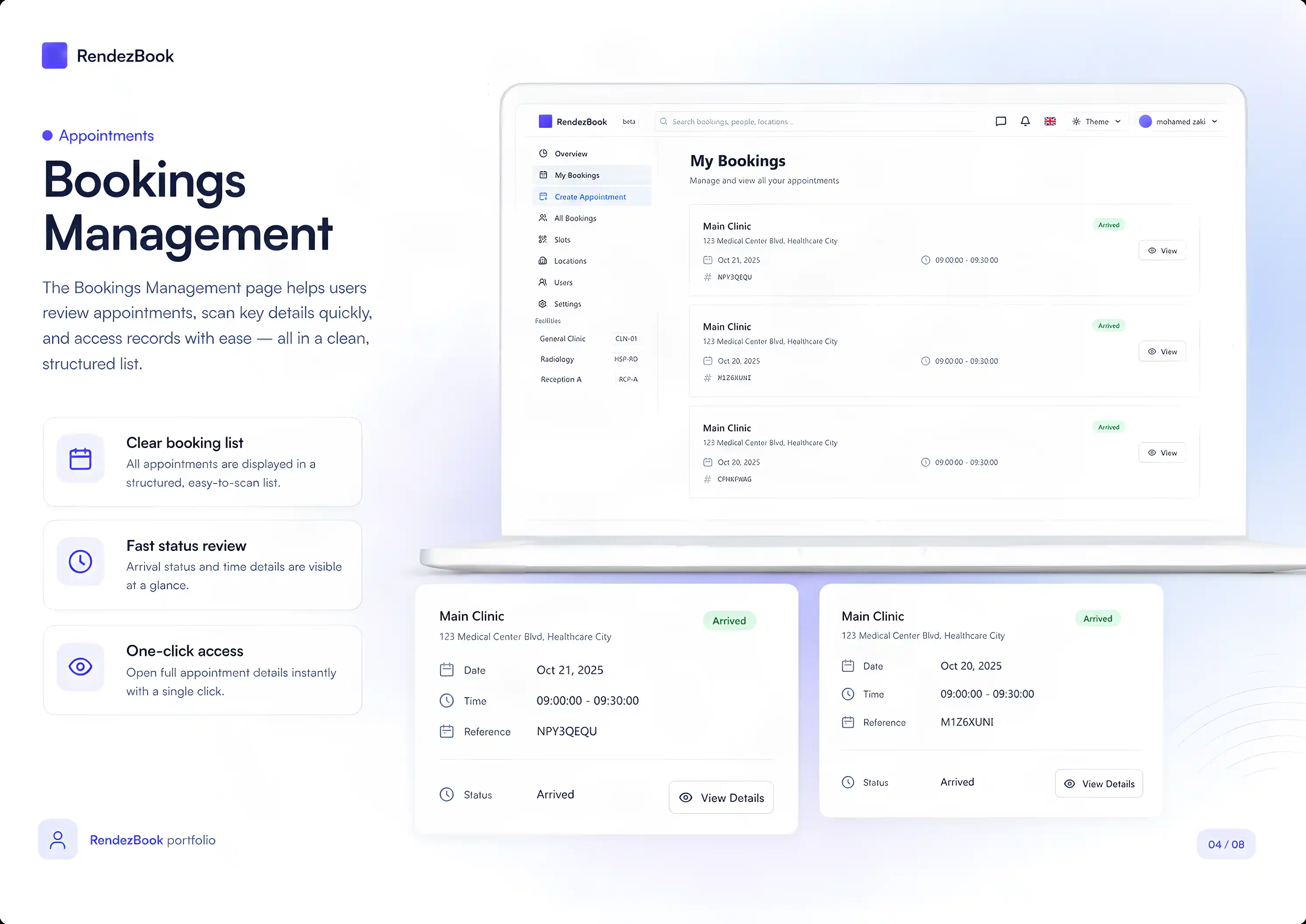Click View Details on the Oct 20, 2025 card

(1099, 783)
